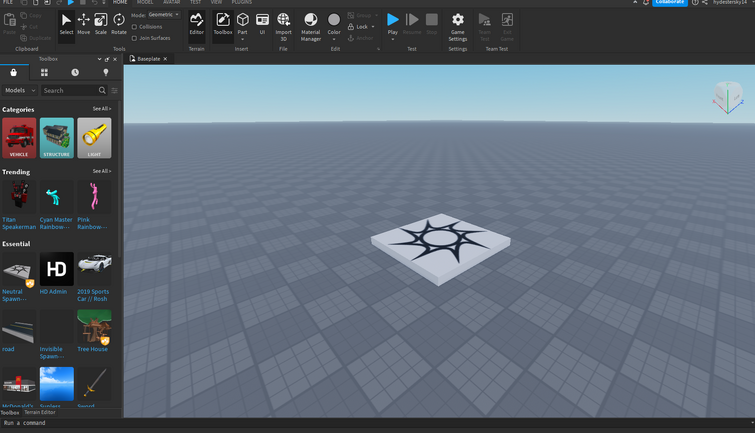Open the Mode Geometric dropdown
This screenshot has width=755, height=433.
pos(164,15)
